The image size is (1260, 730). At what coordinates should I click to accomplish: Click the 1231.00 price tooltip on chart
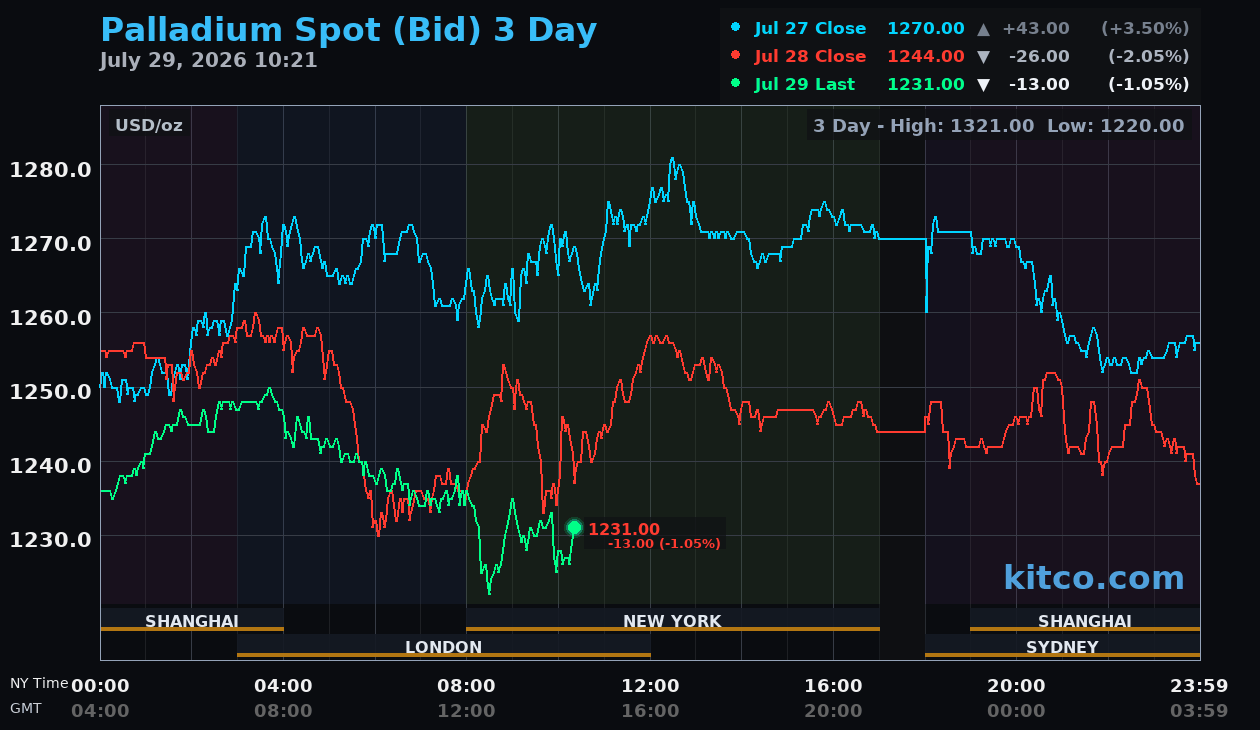point(654,534)
